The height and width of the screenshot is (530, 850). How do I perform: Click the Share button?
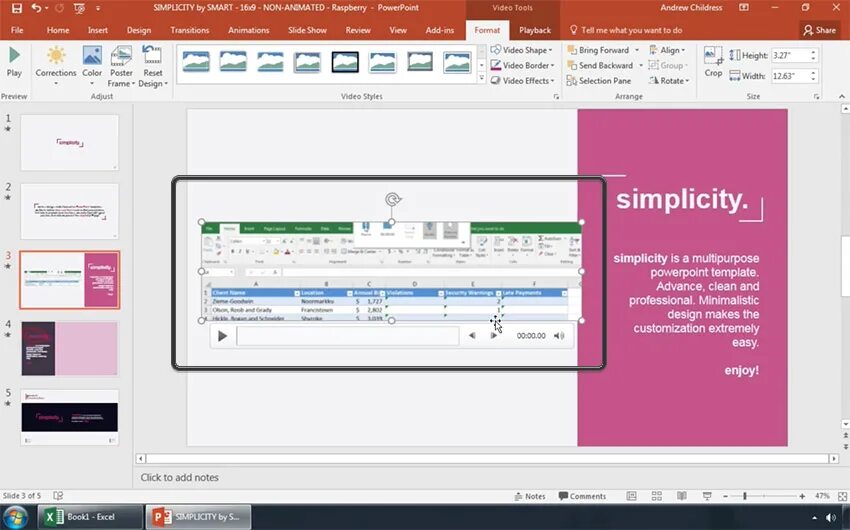point(820,30)
